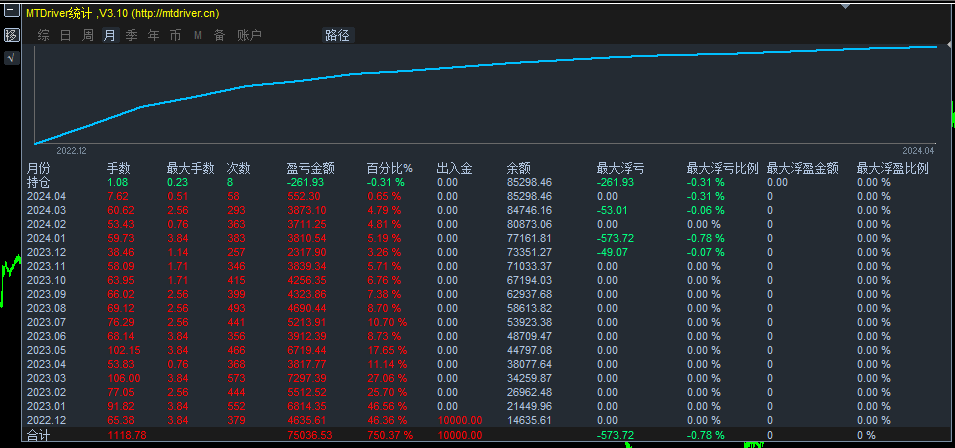Open the 币 currency tab
This screenshot has width=955, height=448.
coord(175,35)
